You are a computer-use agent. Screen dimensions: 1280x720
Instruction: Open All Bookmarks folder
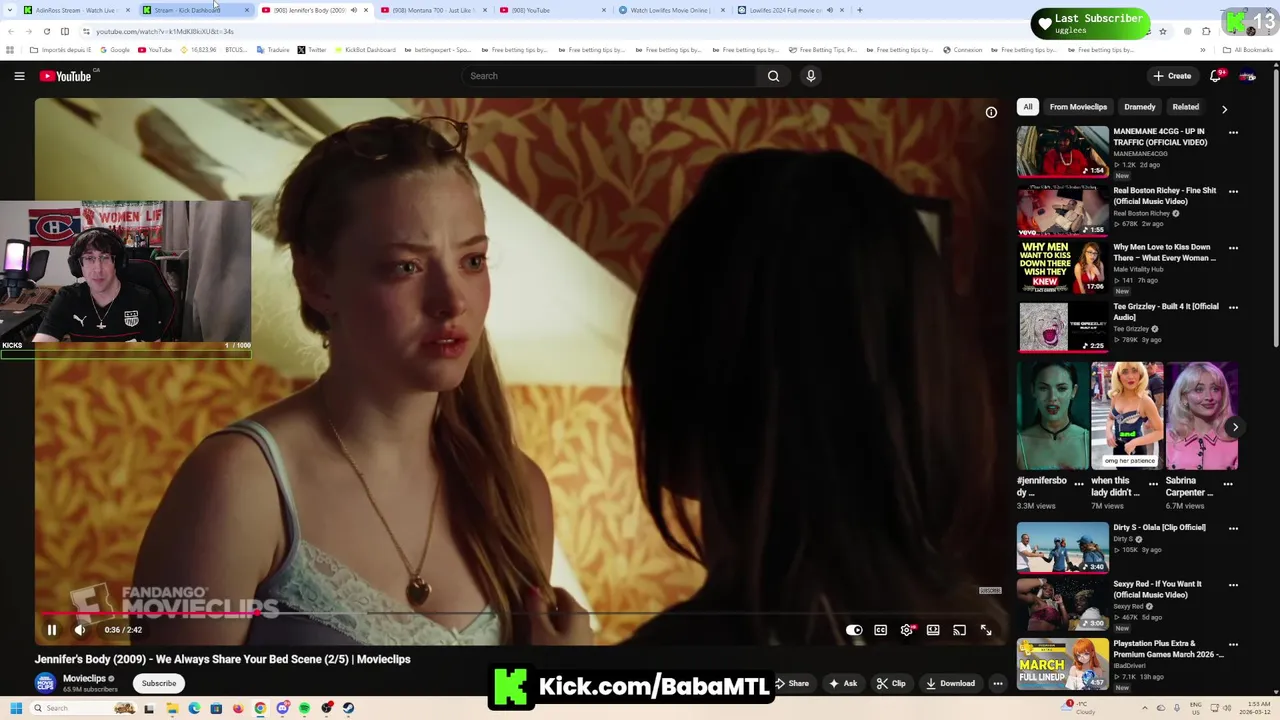1248,50
